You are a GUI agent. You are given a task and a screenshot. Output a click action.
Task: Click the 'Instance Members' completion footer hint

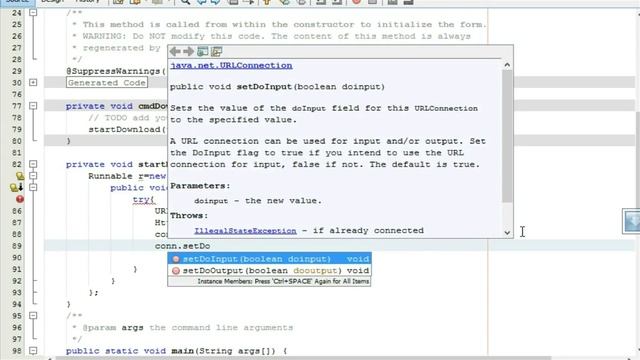pos(269,281)
